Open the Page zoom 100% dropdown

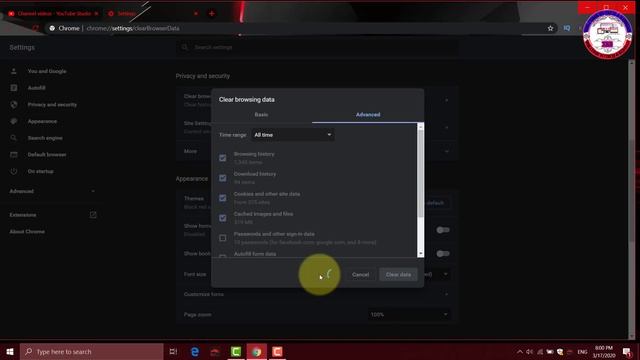[409, 314]
